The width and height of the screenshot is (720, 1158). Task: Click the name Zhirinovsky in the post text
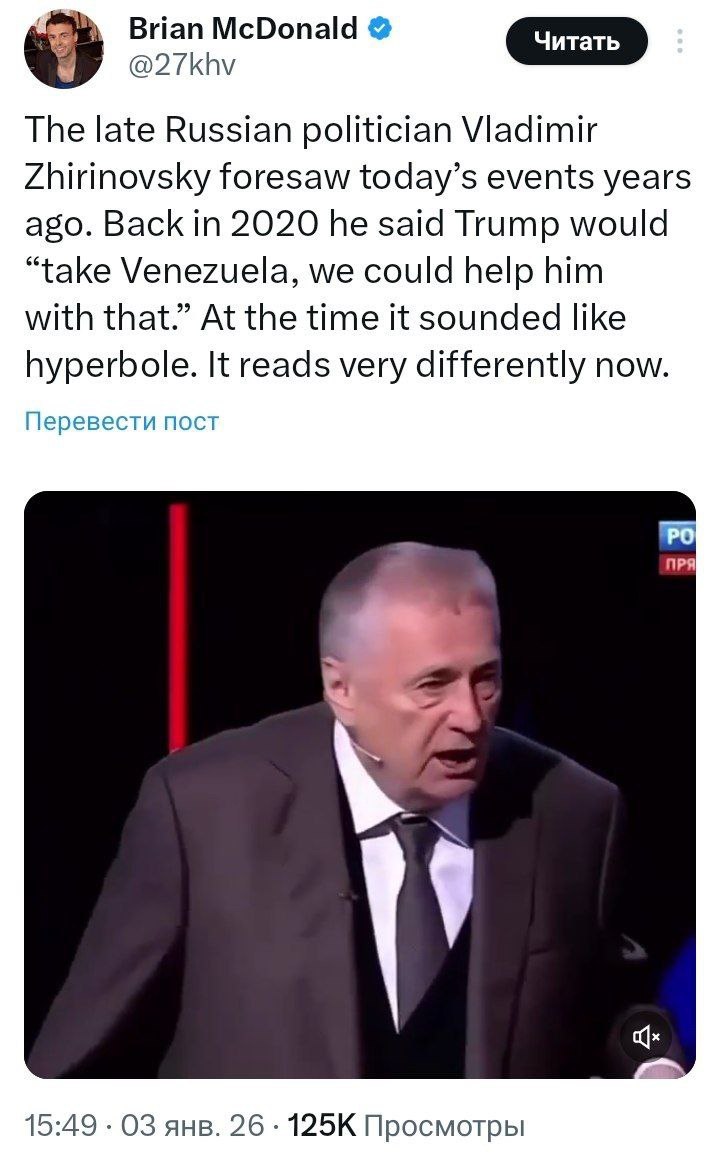117,177
